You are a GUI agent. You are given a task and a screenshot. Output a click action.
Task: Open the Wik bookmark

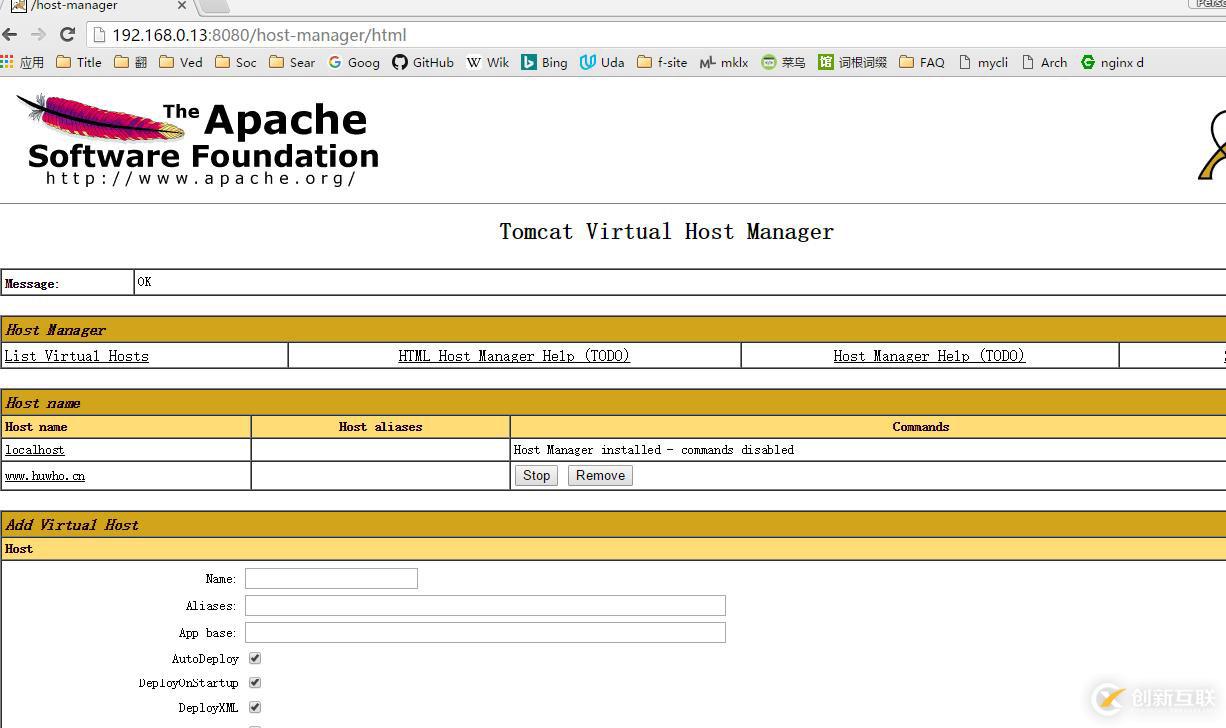488,62
